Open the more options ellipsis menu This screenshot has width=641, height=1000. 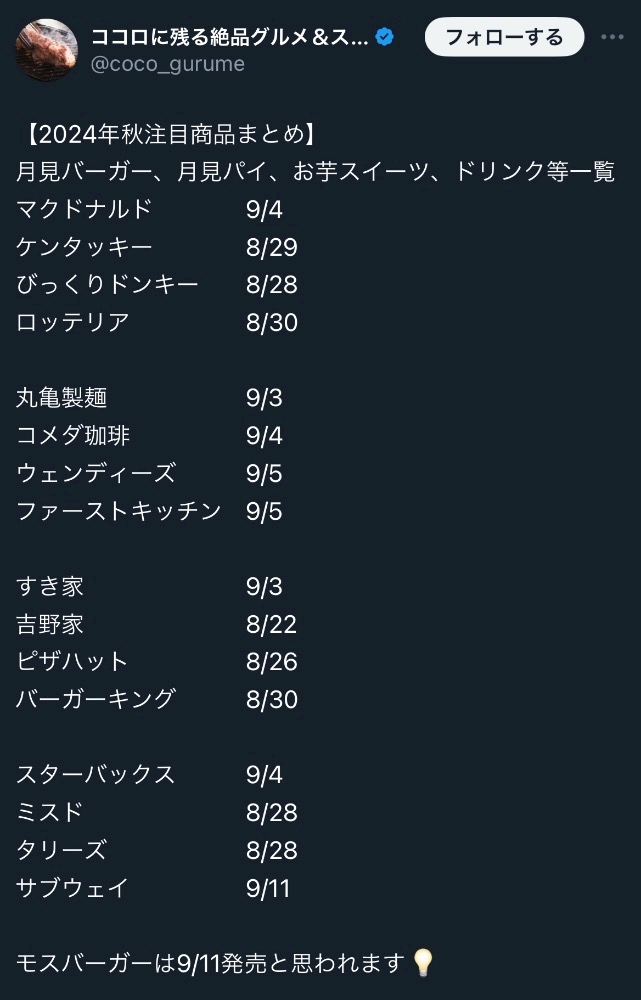coord(612,38)
